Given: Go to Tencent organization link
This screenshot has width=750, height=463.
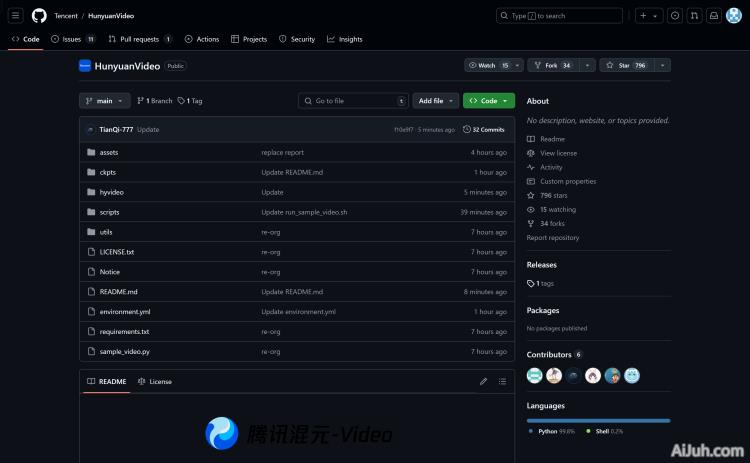Looking at the screenshot, I should click(x=66, y=16).
